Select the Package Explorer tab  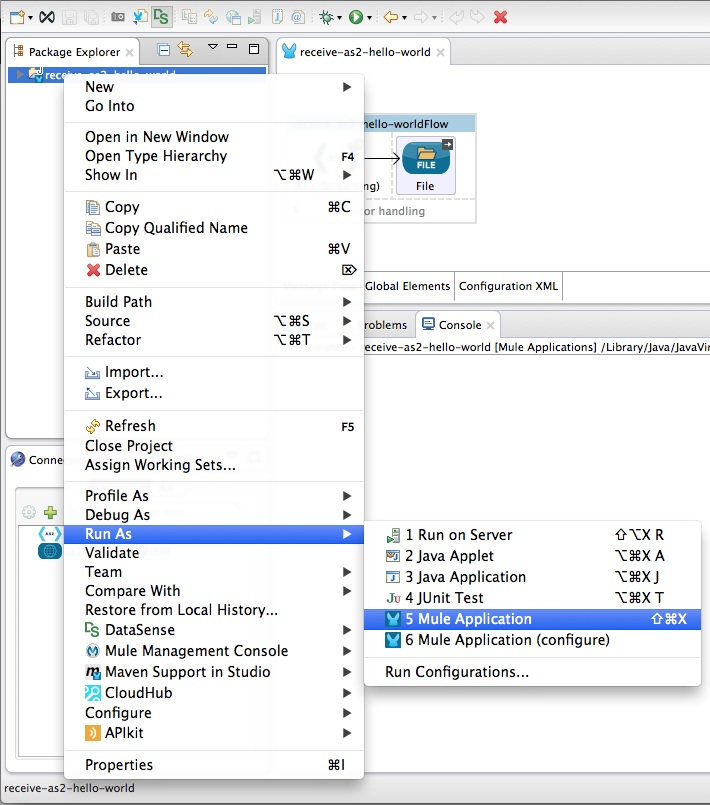[74, 52]
